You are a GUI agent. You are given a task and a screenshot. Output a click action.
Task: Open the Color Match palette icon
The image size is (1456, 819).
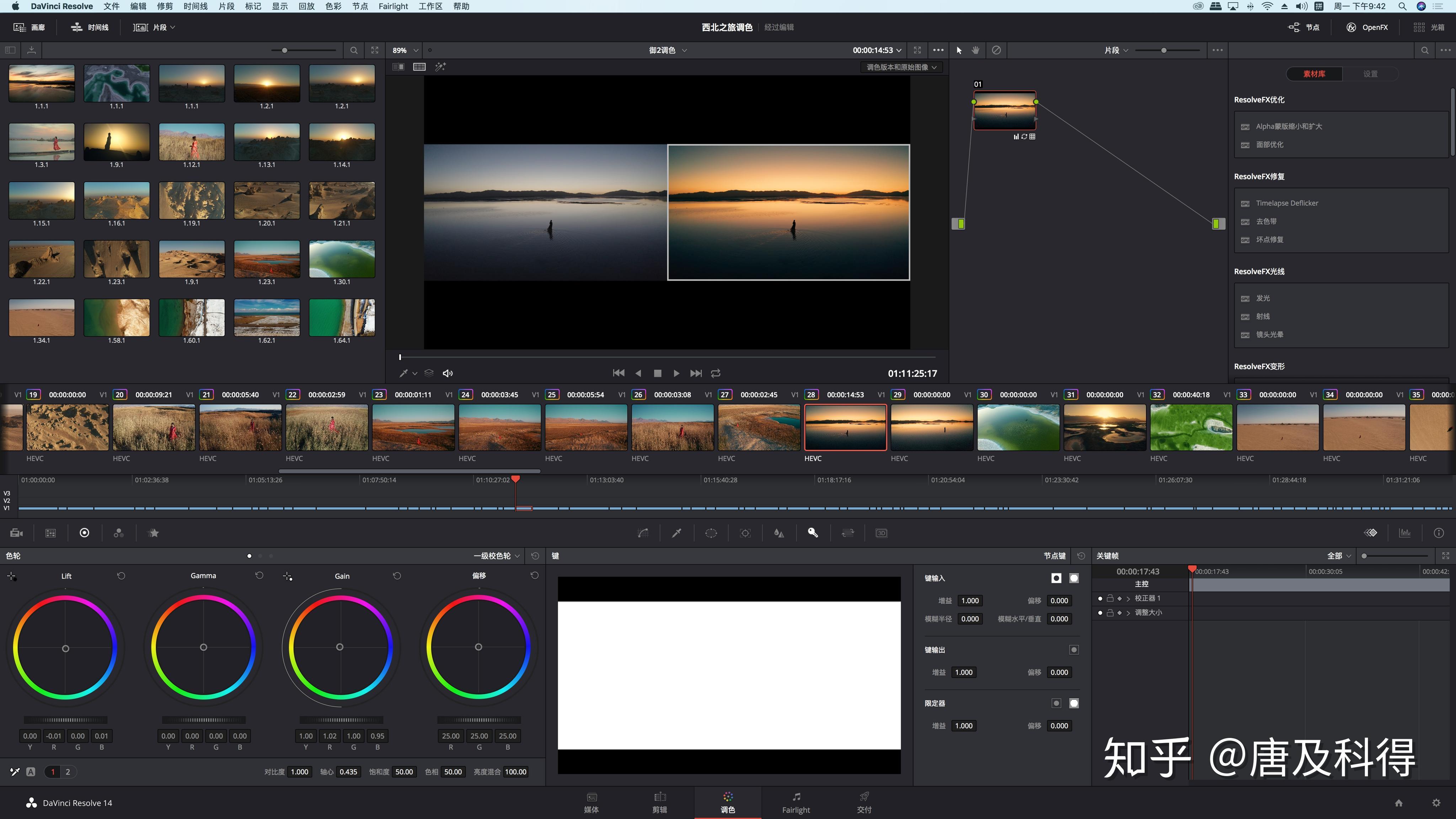[50, 533]
